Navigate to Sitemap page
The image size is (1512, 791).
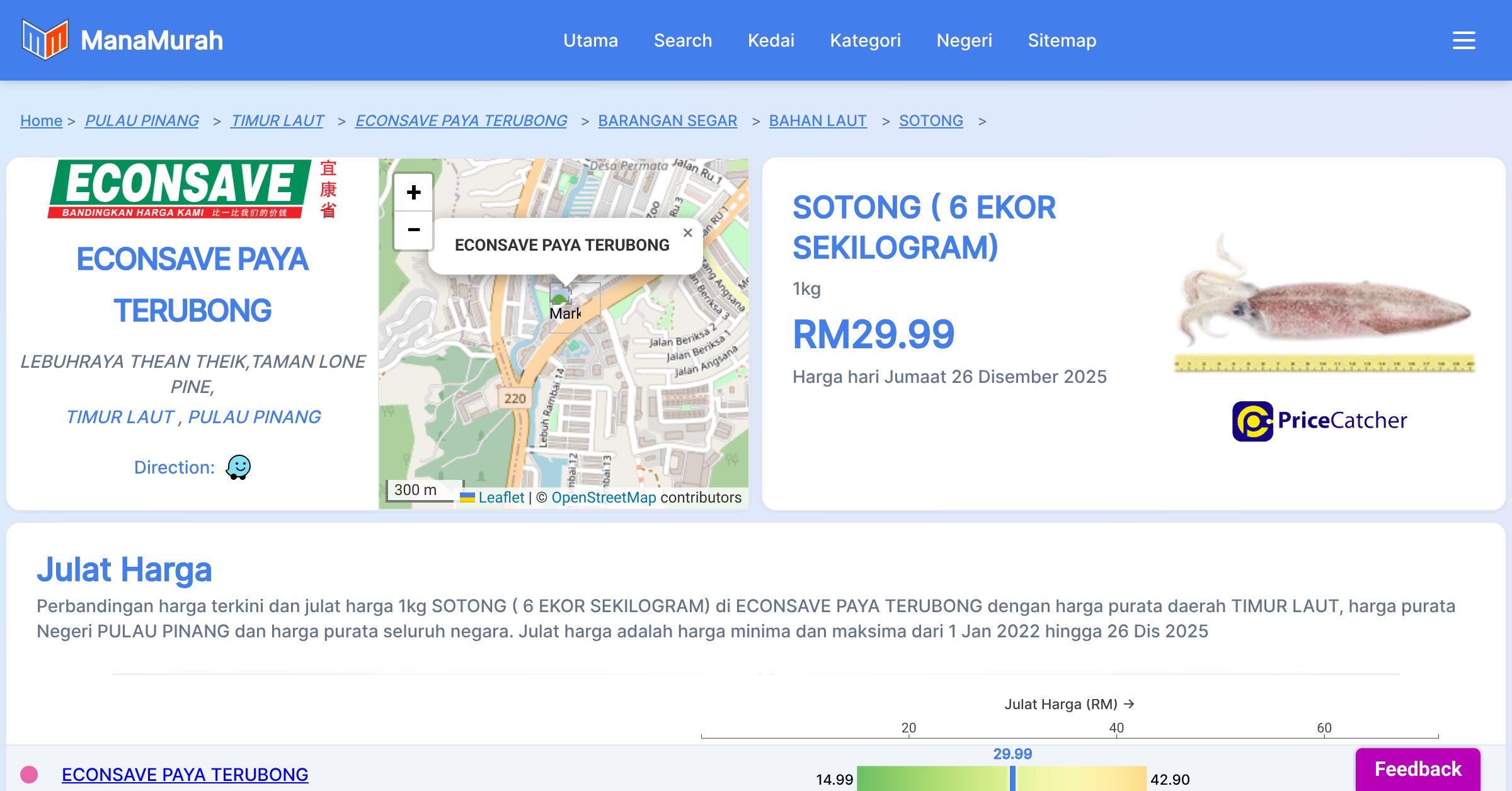click(1062, 40)
